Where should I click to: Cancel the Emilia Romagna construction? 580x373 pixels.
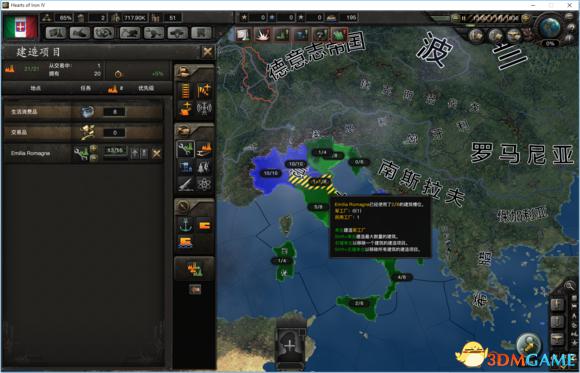click(x=157, y=153)
